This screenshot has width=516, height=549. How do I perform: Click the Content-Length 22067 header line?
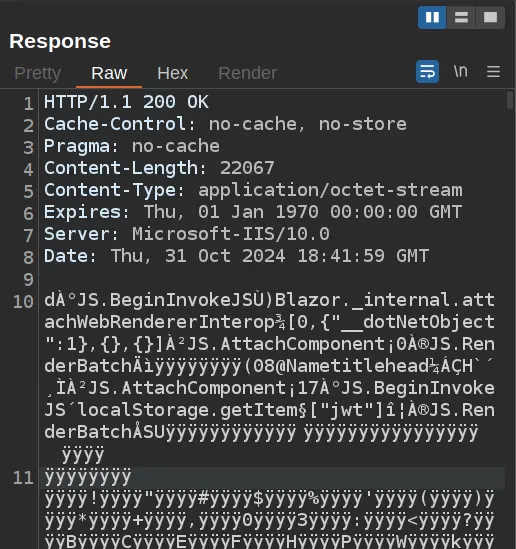159,168
